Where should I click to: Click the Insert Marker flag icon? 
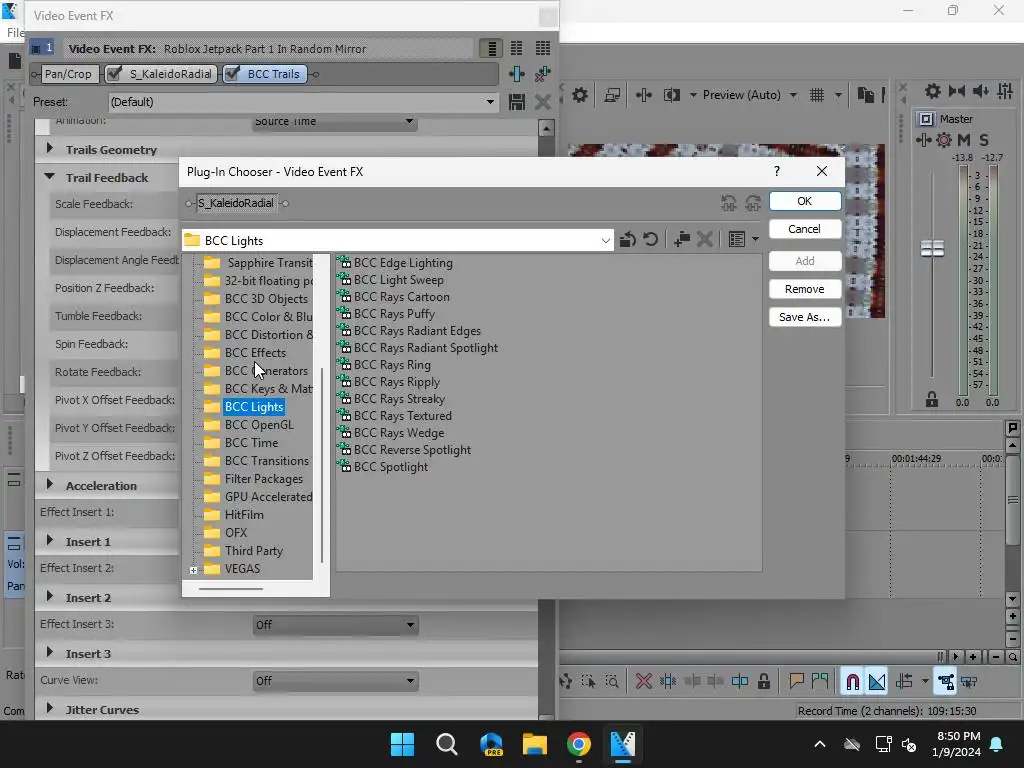tap(796, 682)
